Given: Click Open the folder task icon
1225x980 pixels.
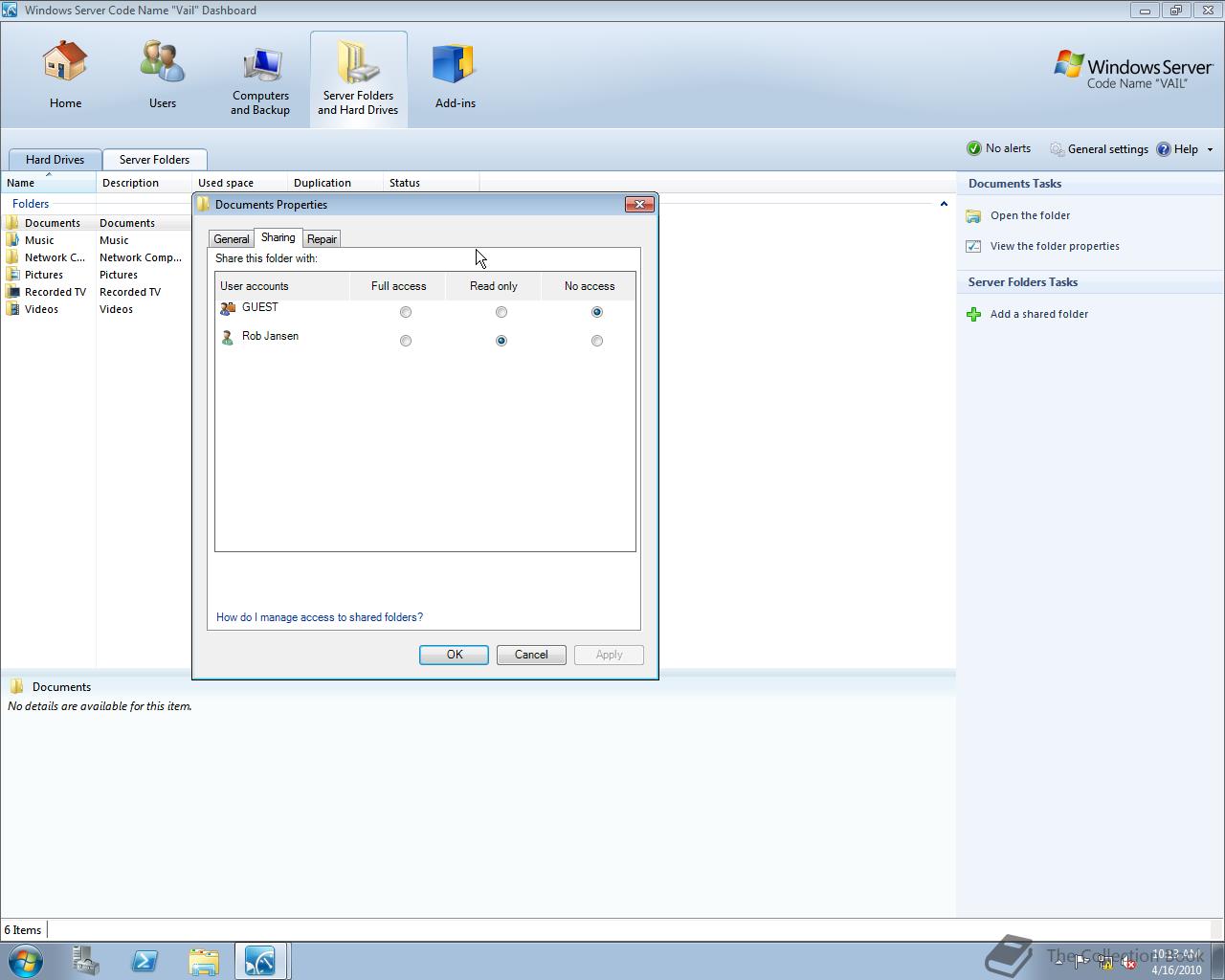Looking at the screenshot, I should [x=973, y=216].
